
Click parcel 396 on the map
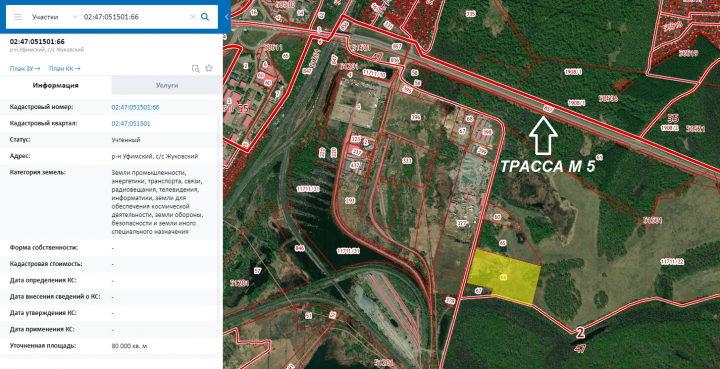(416, 117)
